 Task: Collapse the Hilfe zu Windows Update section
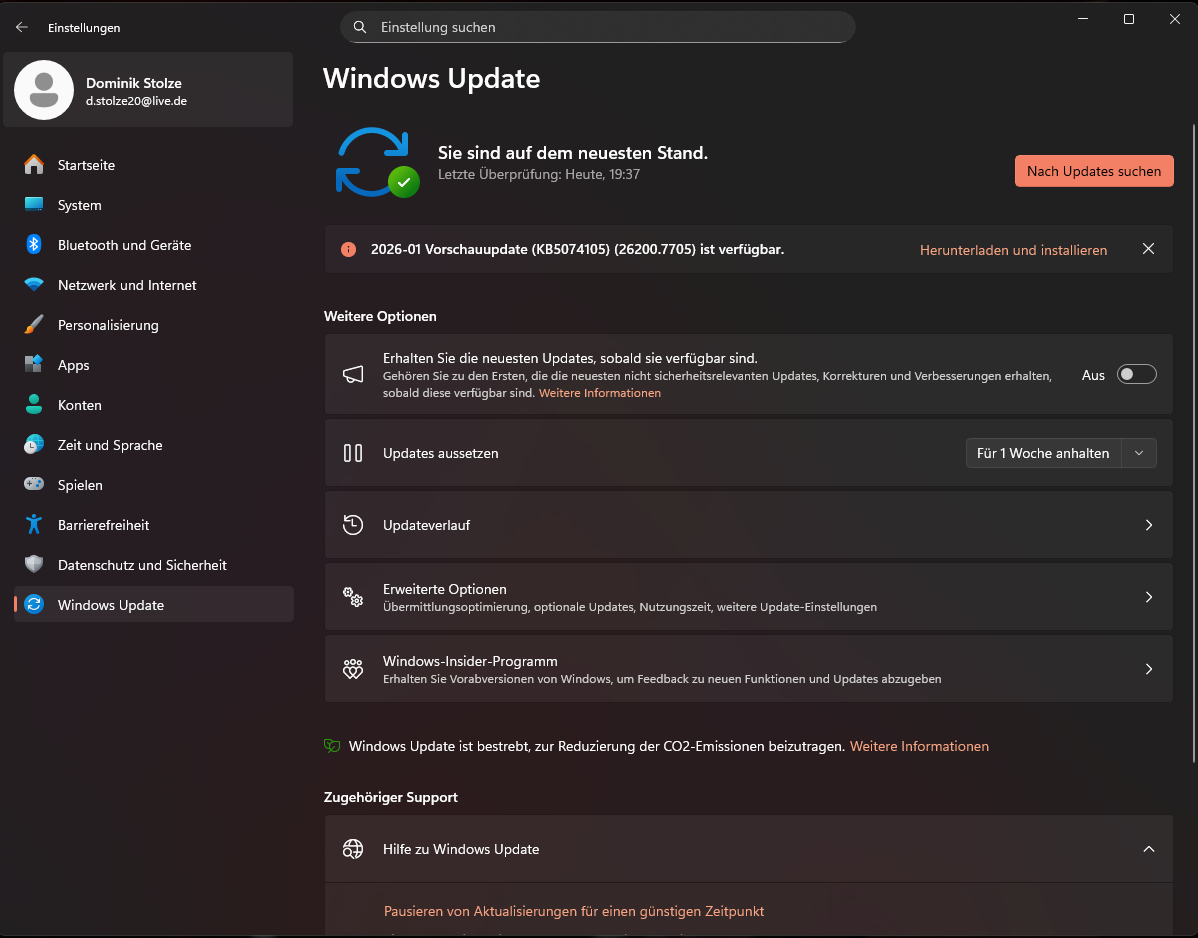tap(1148, 849)
